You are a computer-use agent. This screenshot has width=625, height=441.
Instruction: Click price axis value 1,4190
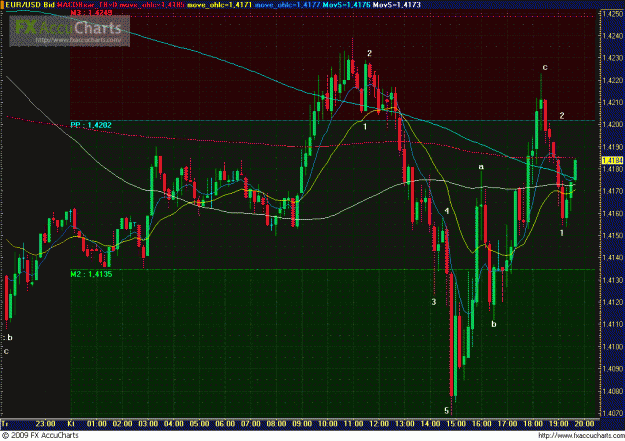pos(613,147)
